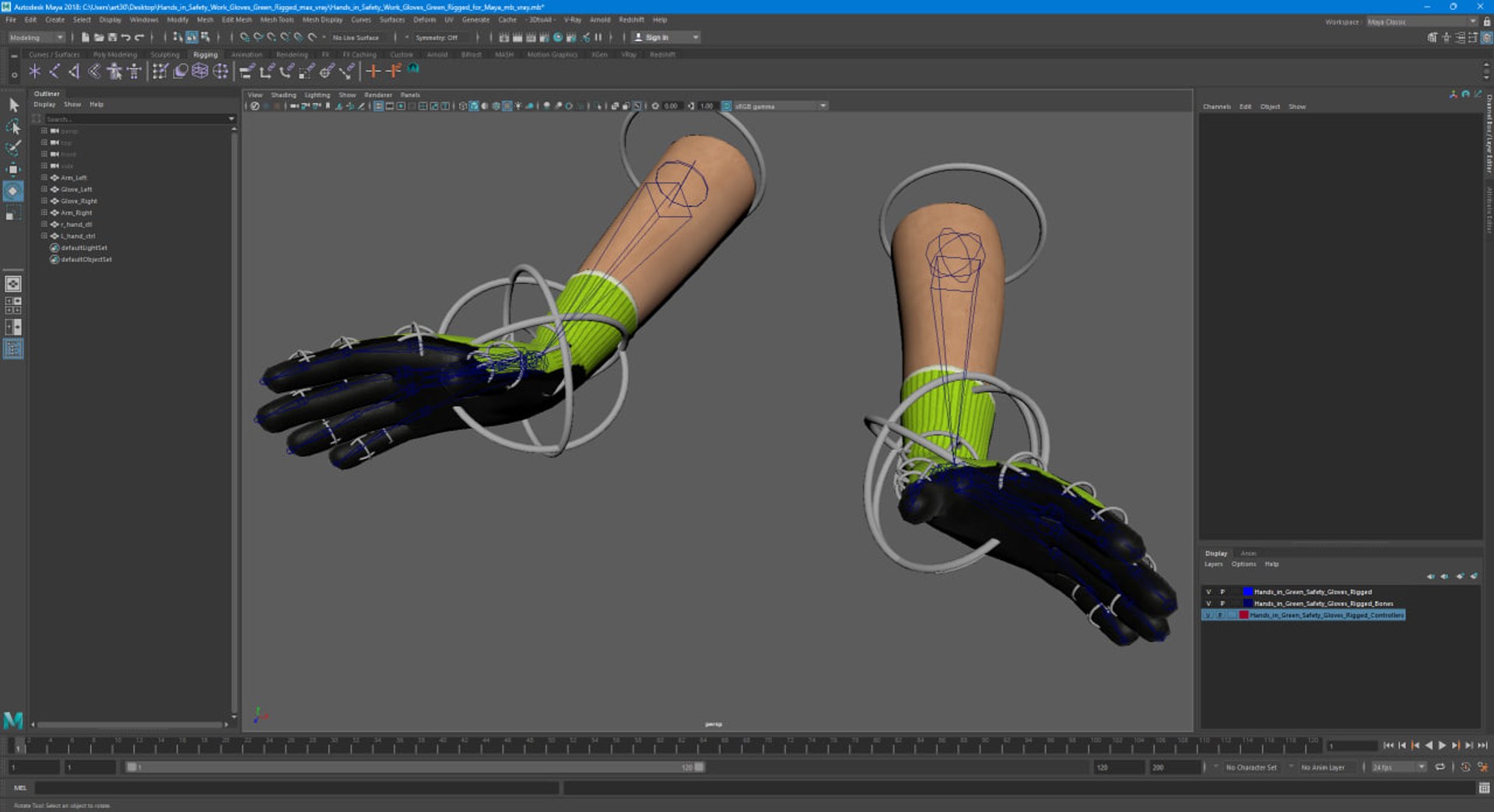The width and height of the screenshot is (1494, 812).
Task: Toggle loop playback mode
Action: (1440, 767)
